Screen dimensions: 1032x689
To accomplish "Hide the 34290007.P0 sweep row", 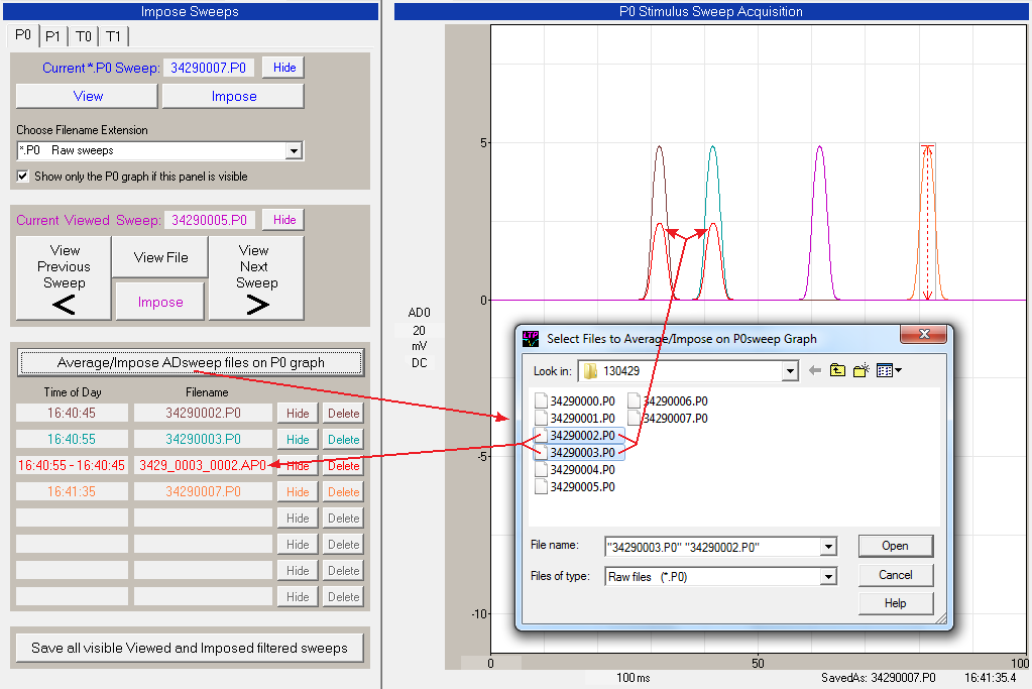I will click(x=297, y=492).
